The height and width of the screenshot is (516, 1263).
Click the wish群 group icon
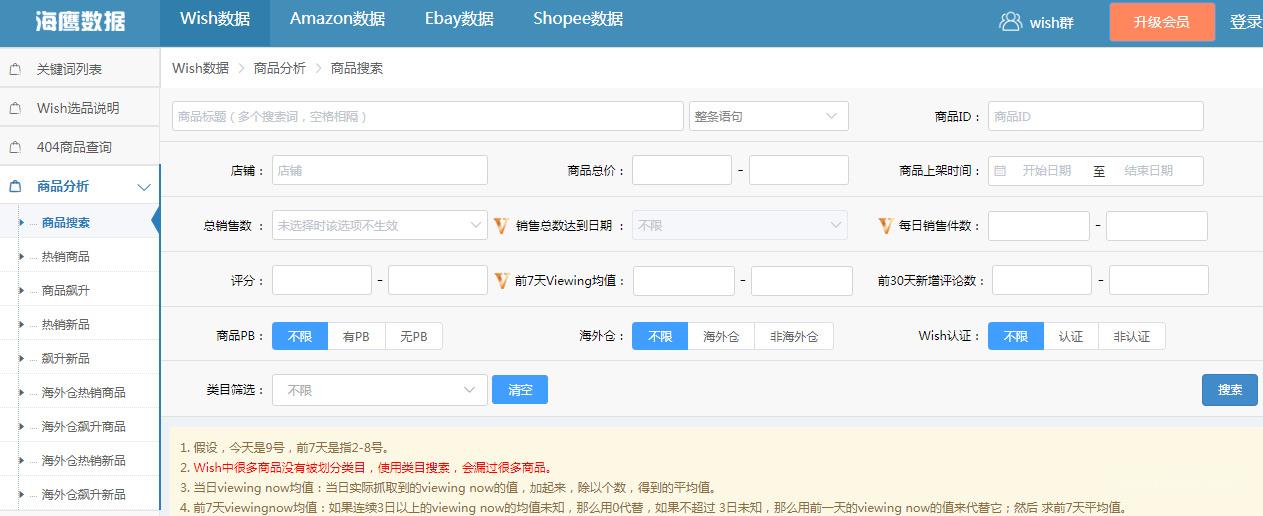tap(1011, 22)
